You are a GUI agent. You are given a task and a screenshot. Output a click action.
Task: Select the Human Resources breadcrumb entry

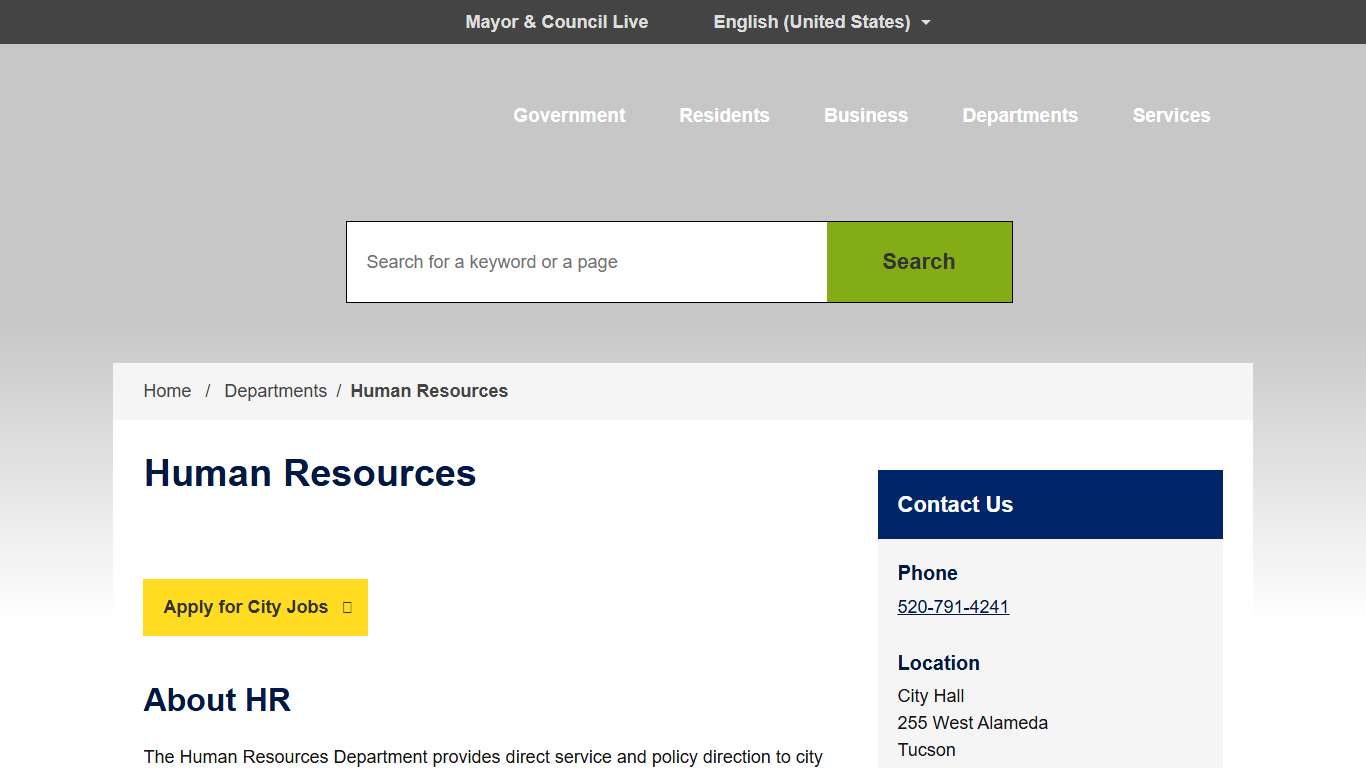(429, 390)
